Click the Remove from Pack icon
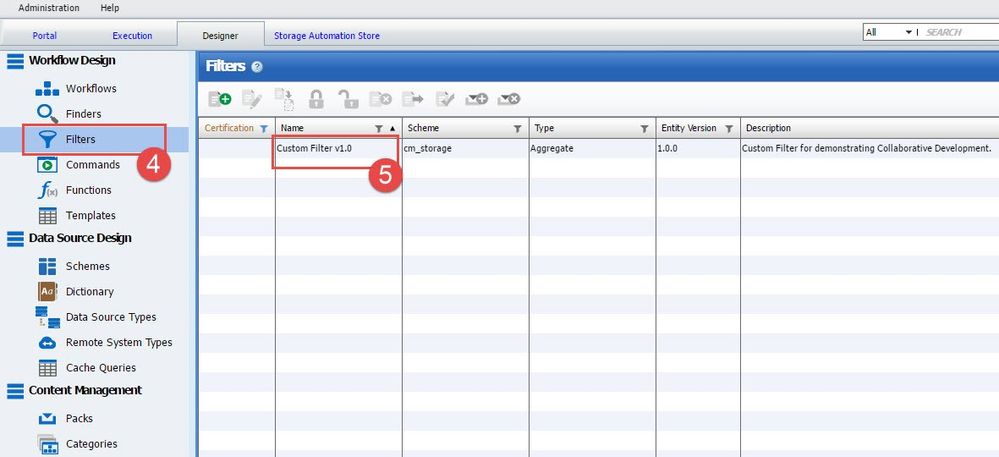Viewport: 999px width, 457px height. (x=509, y=99)
